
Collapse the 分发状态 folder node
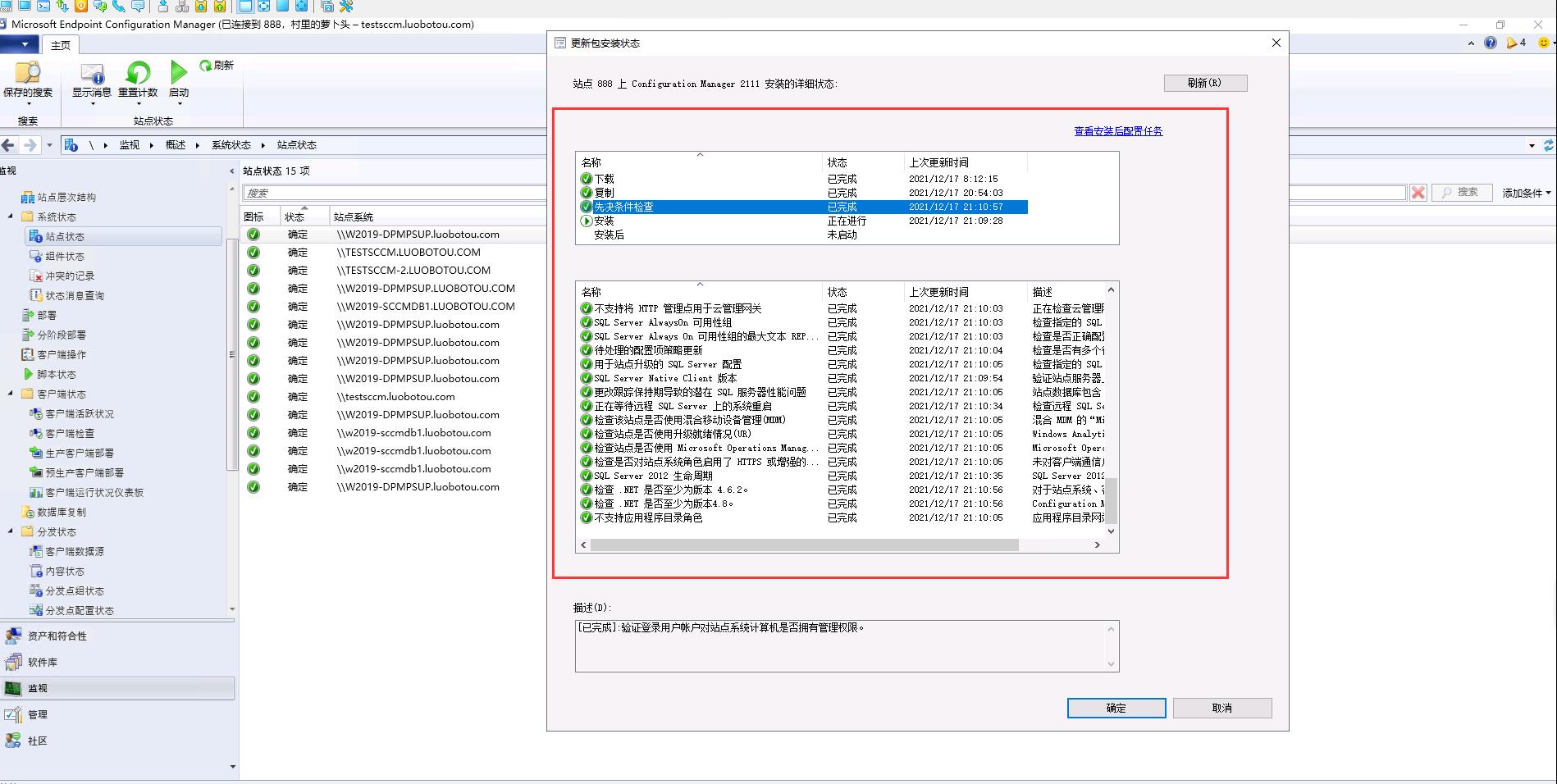(11, 531)
